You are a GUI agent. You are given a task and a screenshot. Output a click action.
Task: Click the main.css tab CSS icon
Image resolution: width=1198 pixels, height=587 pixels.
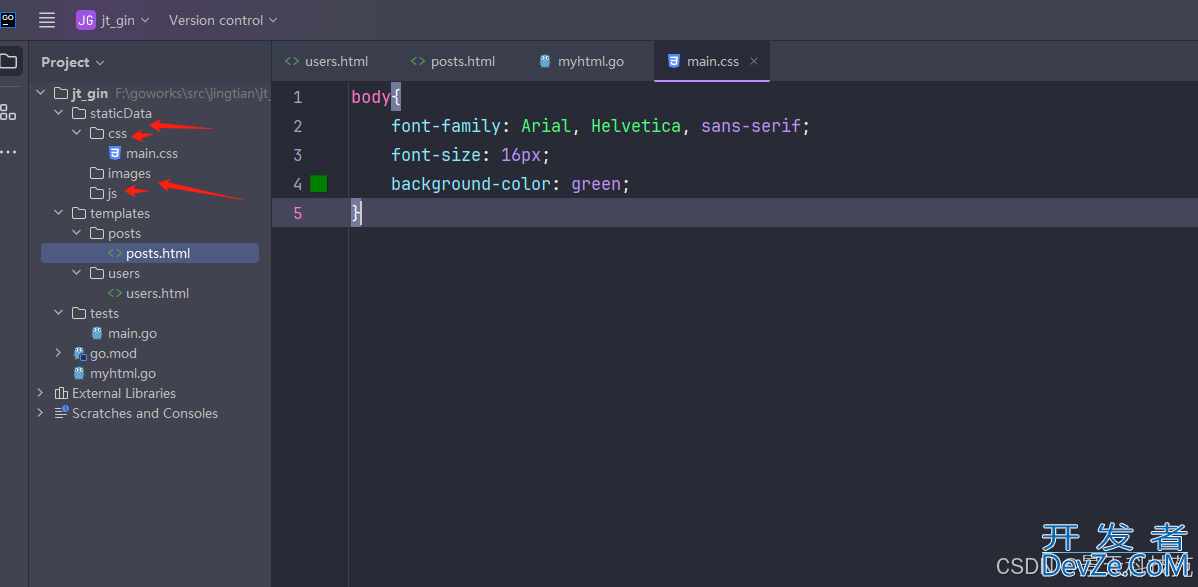pyautogui.click(x=673, y=61)
